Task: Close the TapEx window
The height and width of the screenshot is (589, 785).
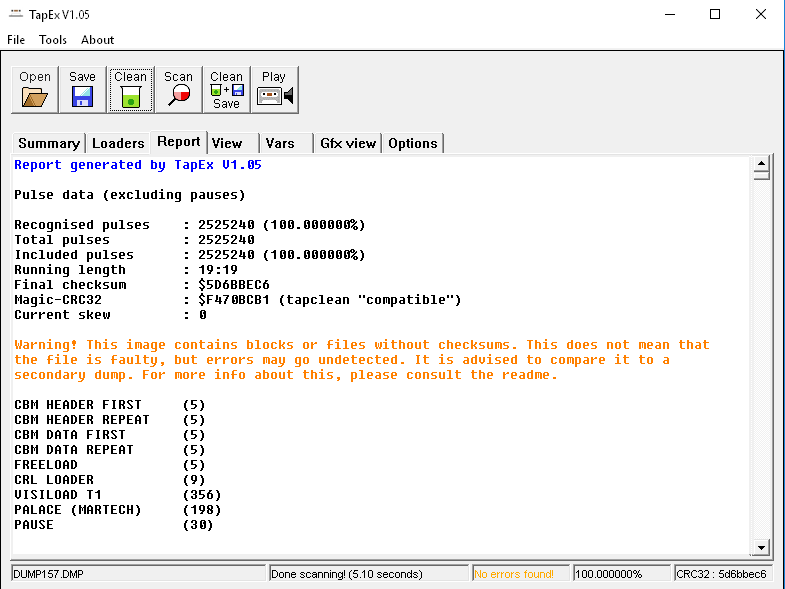Action: tap(760, 14)
